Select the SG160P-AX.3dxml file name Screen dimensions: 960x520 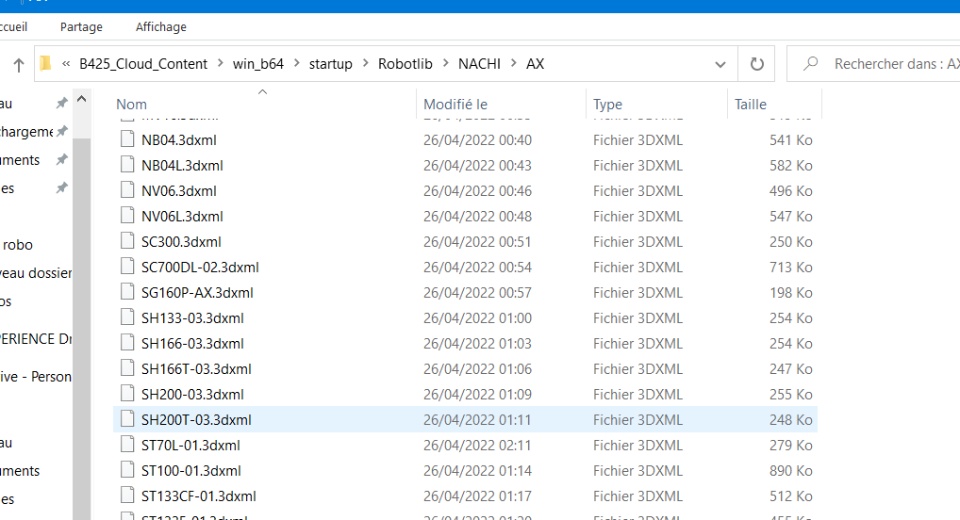[x=197, y=293]
